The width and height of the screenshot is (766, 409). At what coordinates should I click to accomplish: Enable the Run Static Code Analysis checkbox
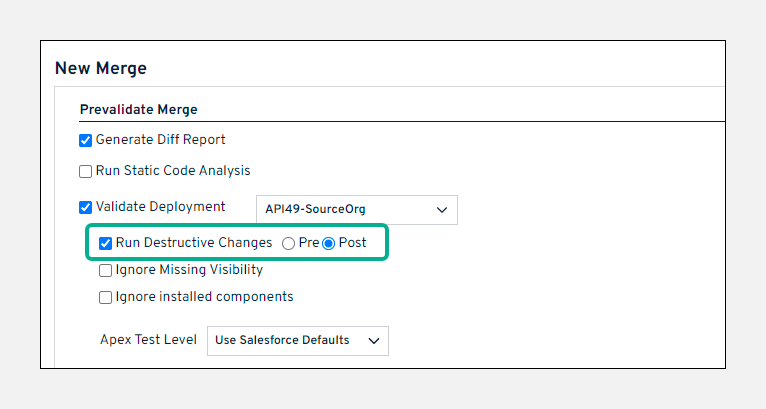85,171
